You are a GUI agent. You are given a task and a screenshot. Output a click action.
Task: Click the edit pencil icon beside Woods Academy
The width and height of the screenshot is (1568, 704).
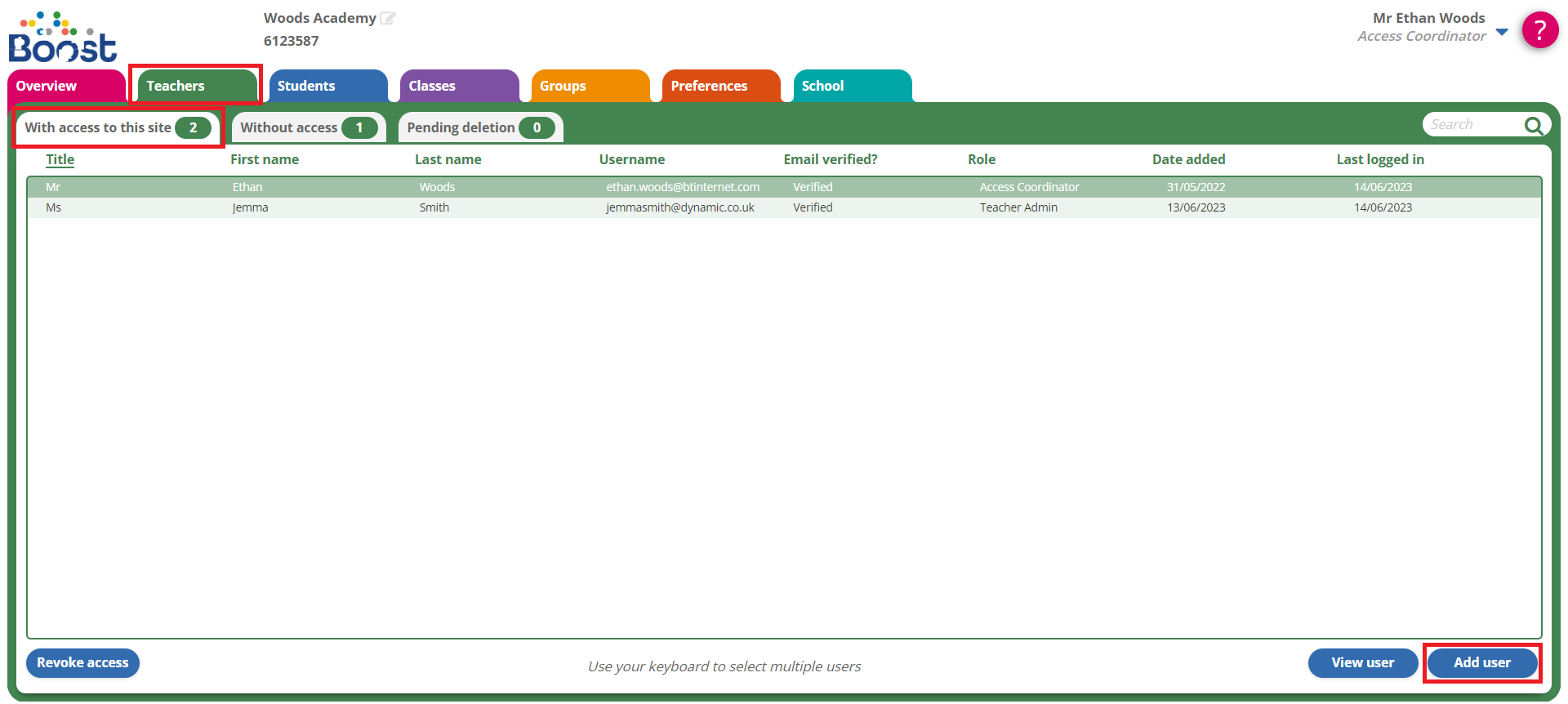tap(388, 18)
